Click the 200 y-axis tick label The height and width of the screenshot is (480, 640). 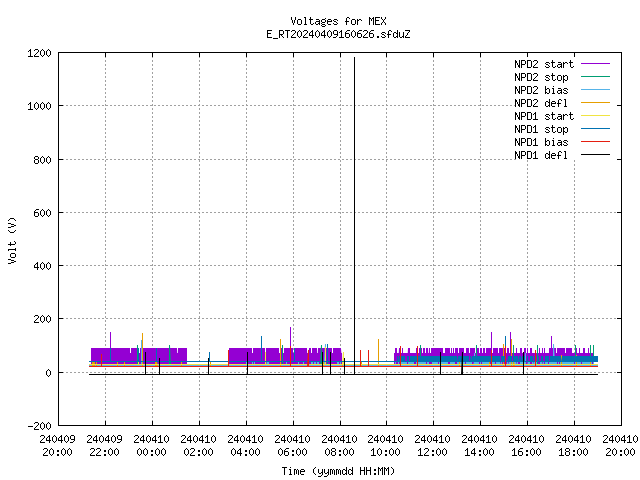(x=42, y=319)
